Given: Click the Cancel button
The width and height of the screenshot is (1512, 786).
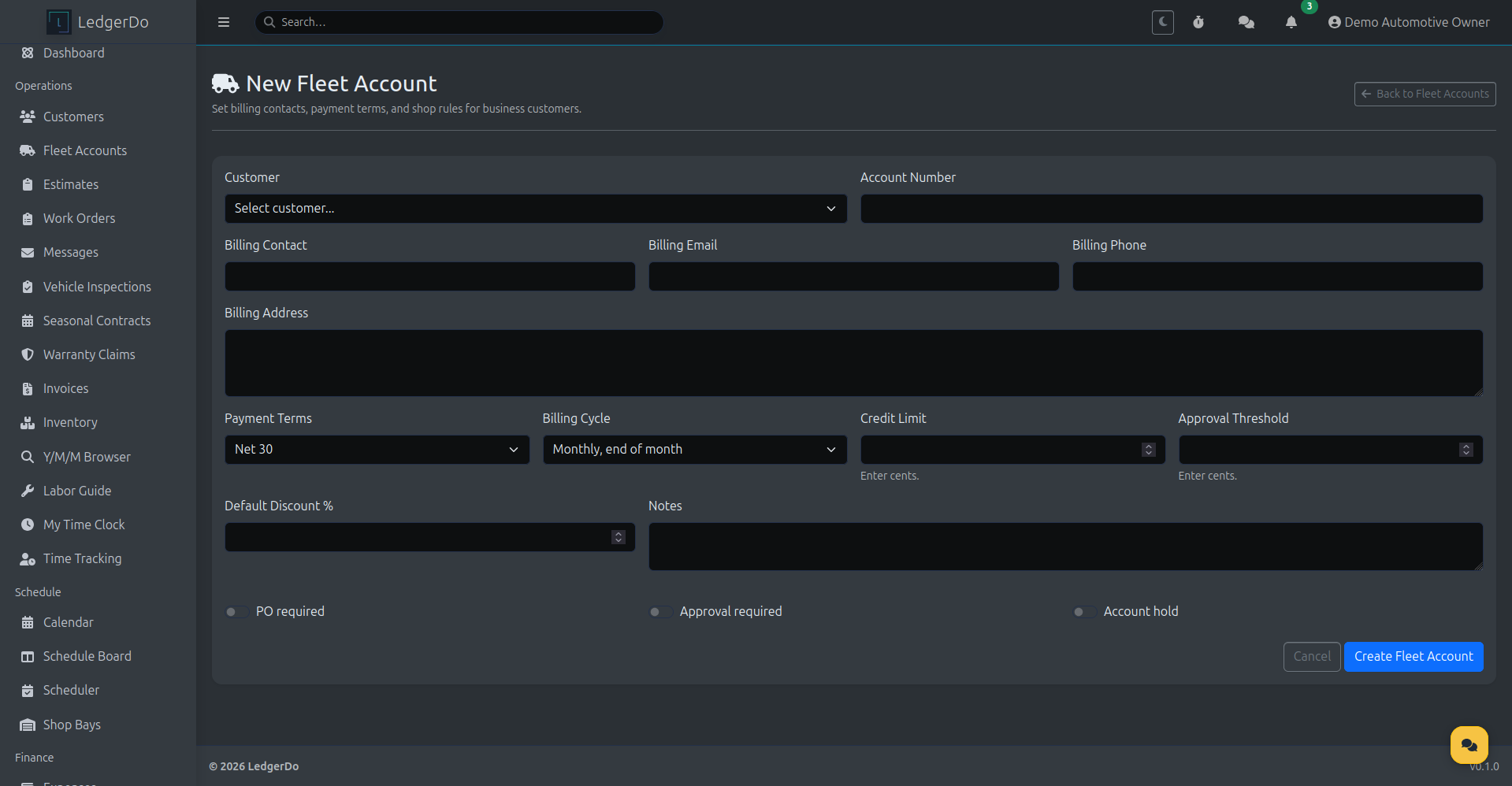Looking at the screenshot, I should point(1312,657).
